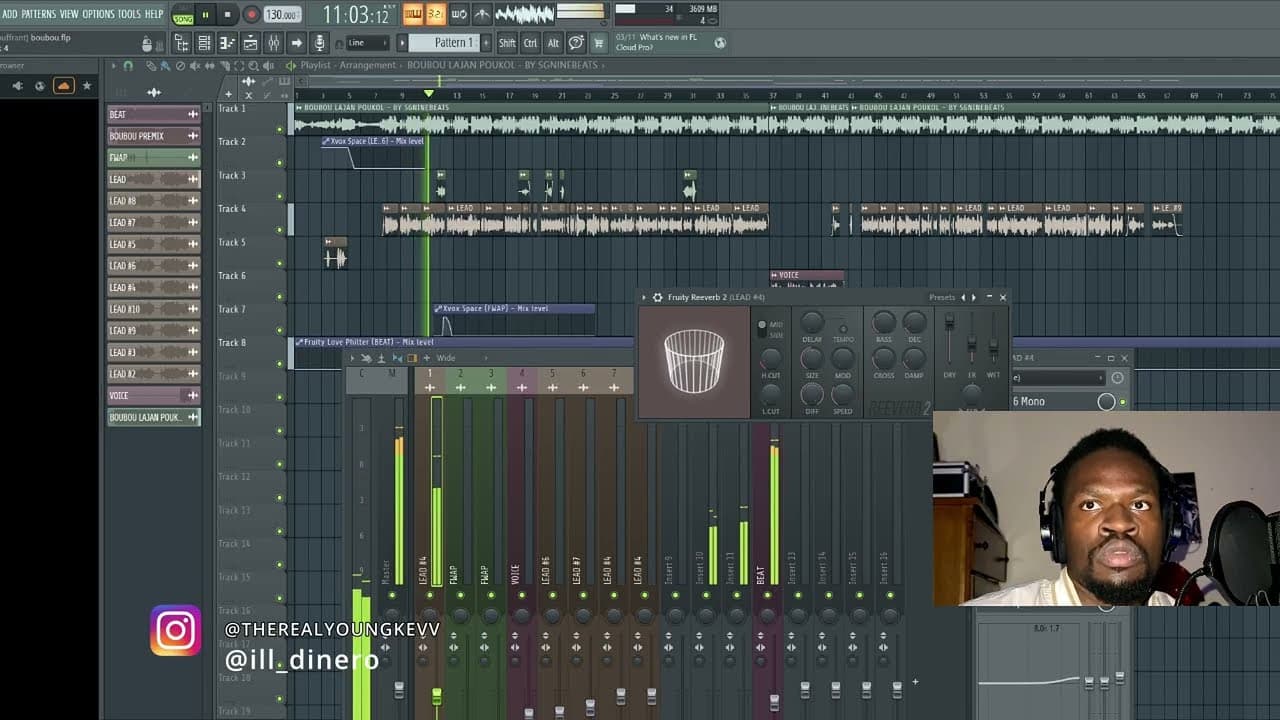Click the chat bubble icon beside Alt

(x=576, y=43)
